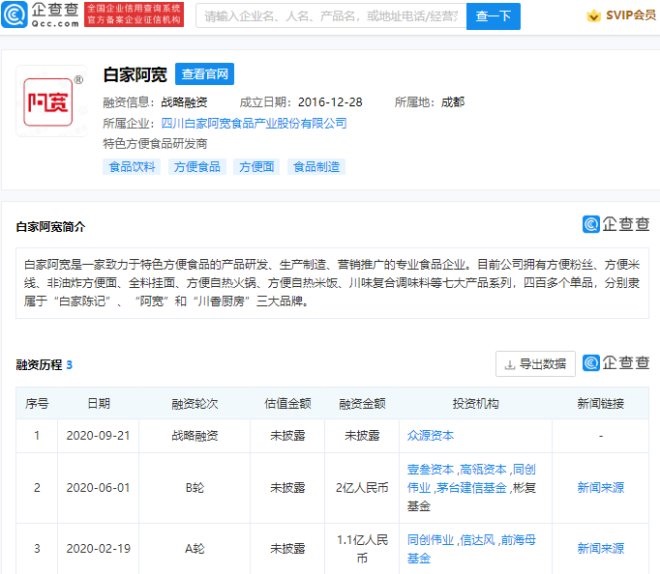Click the 企查查 watermark next to 导出数据
The height and width of the screenshot is (574, 660).
pos(616,363)
